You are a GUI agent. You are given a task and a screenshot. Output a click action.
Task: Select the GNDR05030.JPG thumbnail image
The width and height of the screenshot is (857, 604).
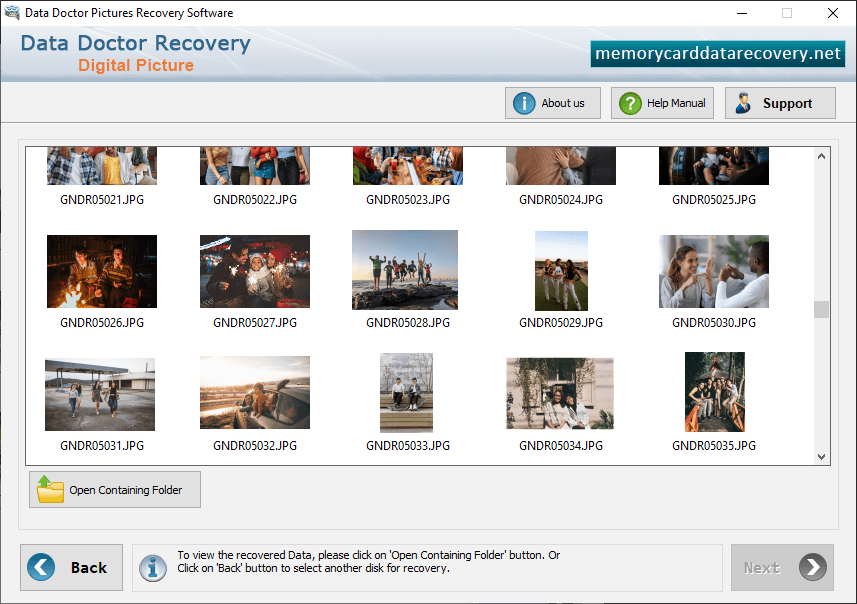pyautogui.click(x=714, y=271)
